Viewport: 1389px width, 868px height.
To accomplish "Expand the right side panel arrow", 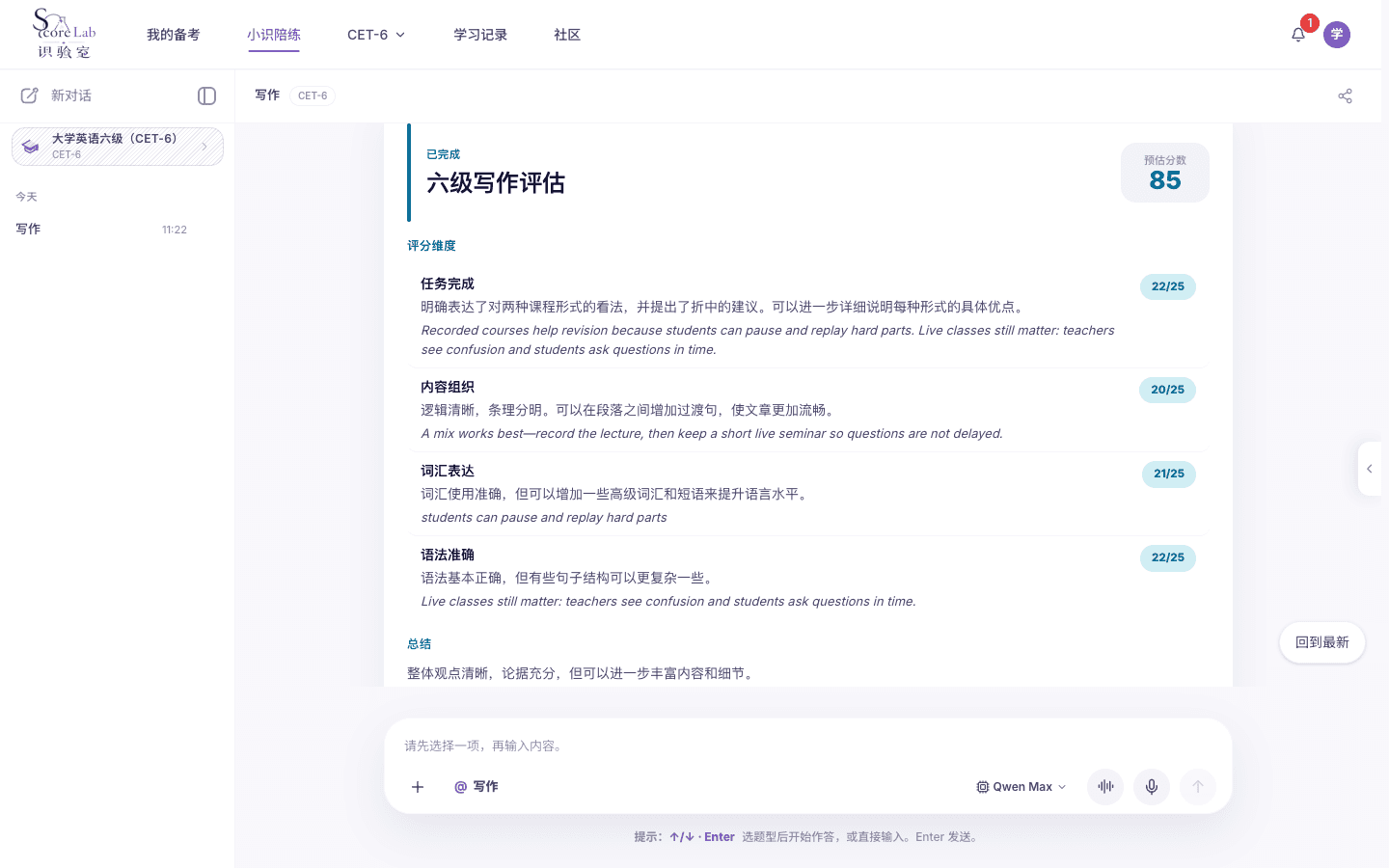I will pyautogui.click(x=1370, y=469).
